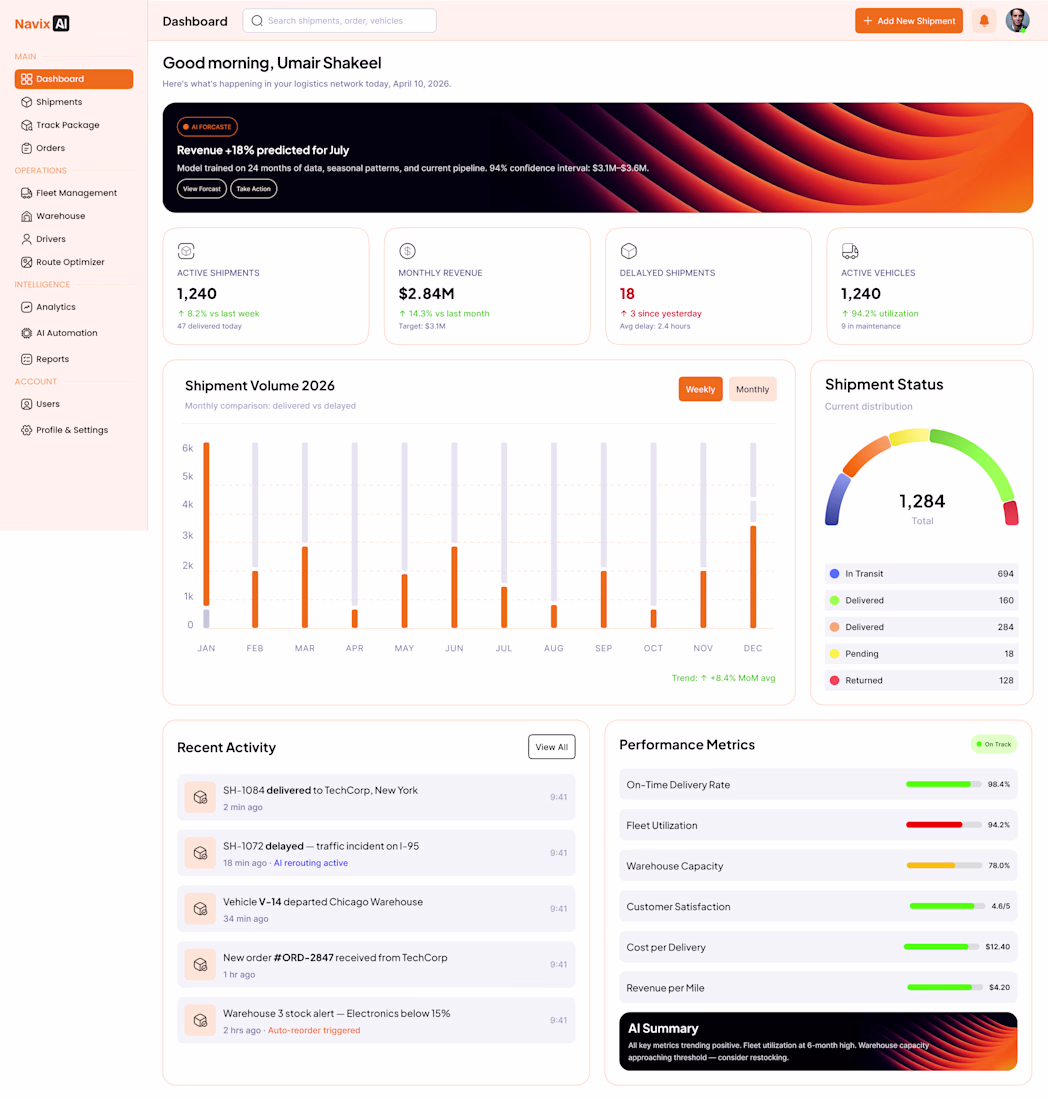This screenshot has height=1100, width=1048.
Task: Select Profile & Settings in sidebar
Action: pos(74,430)
